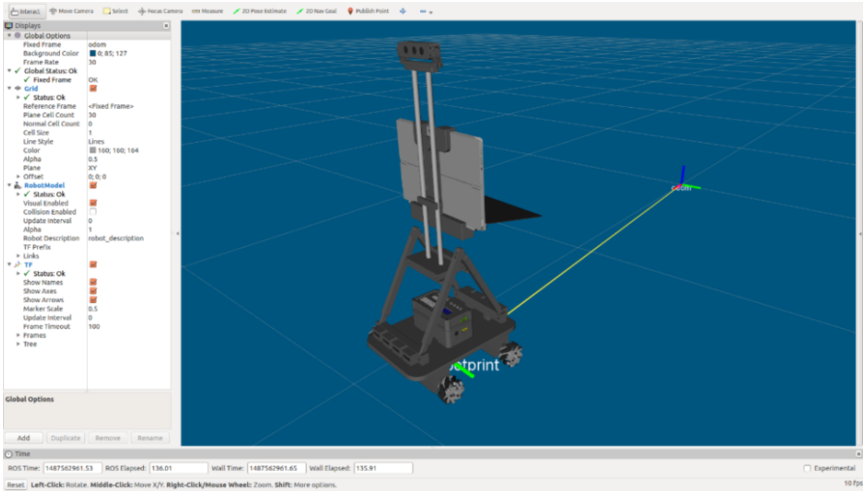Click the Displays panel monitor icon
Viewport: 868px width, 499px height.
tap(9, 25)
